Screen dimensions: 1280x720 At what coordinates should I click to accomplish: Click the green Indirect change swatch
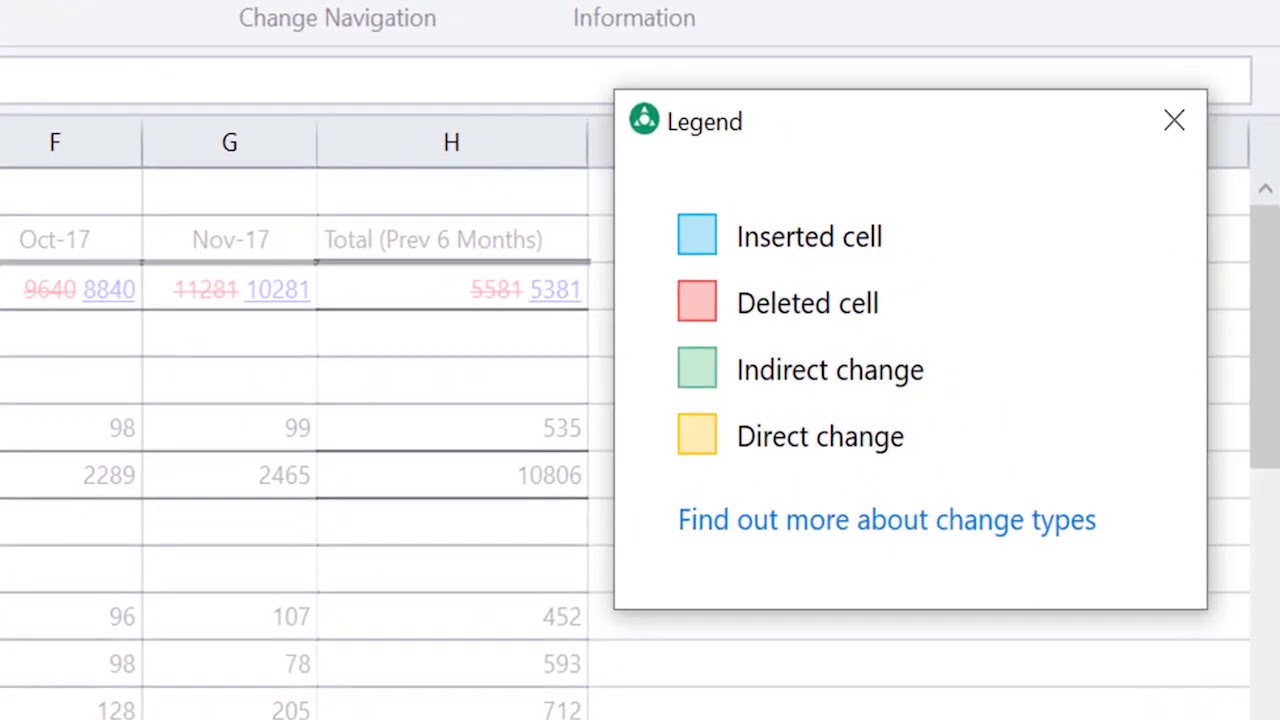coord(697,368)
